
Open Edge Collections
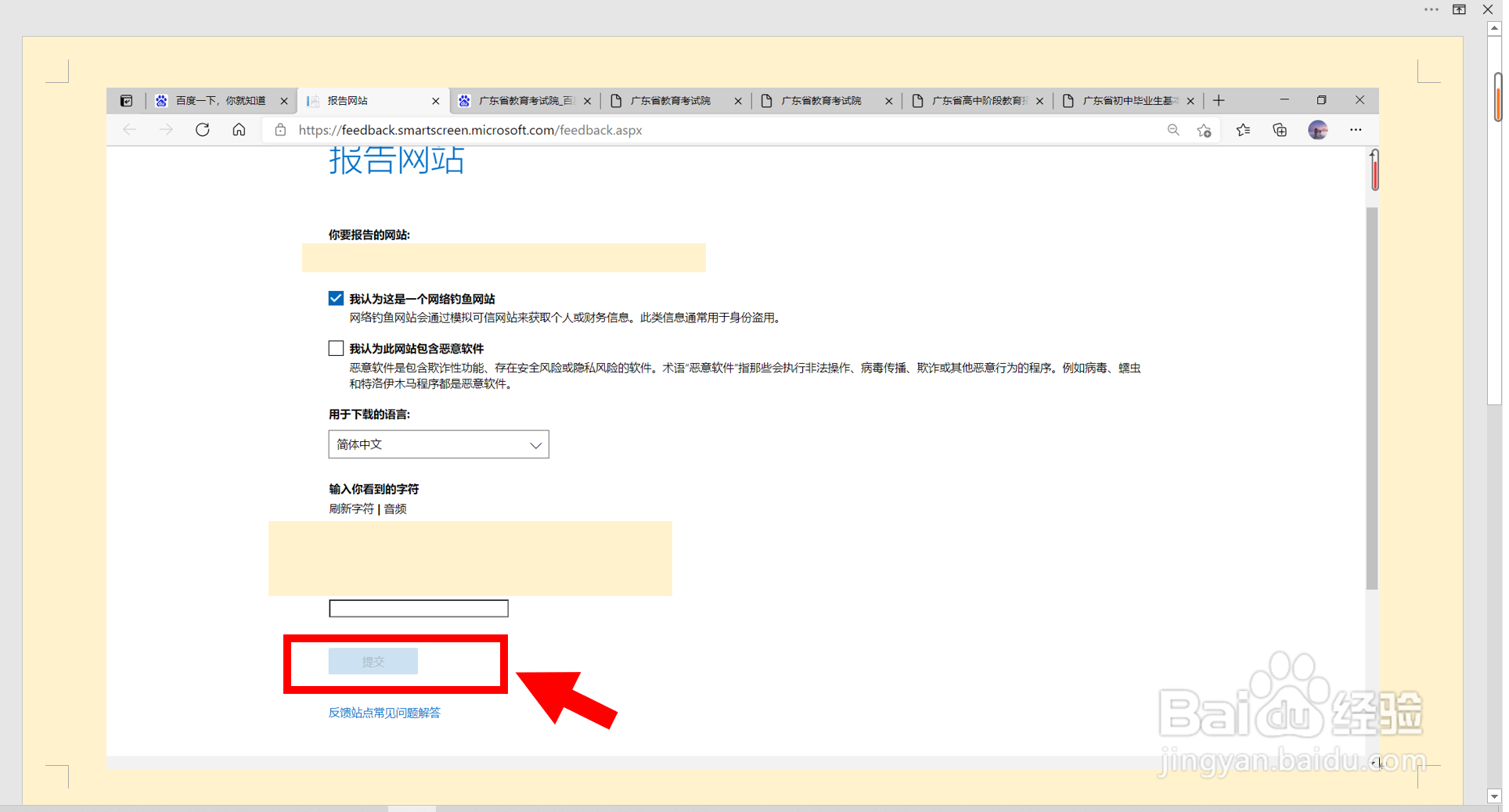(x=1280, y=130)
